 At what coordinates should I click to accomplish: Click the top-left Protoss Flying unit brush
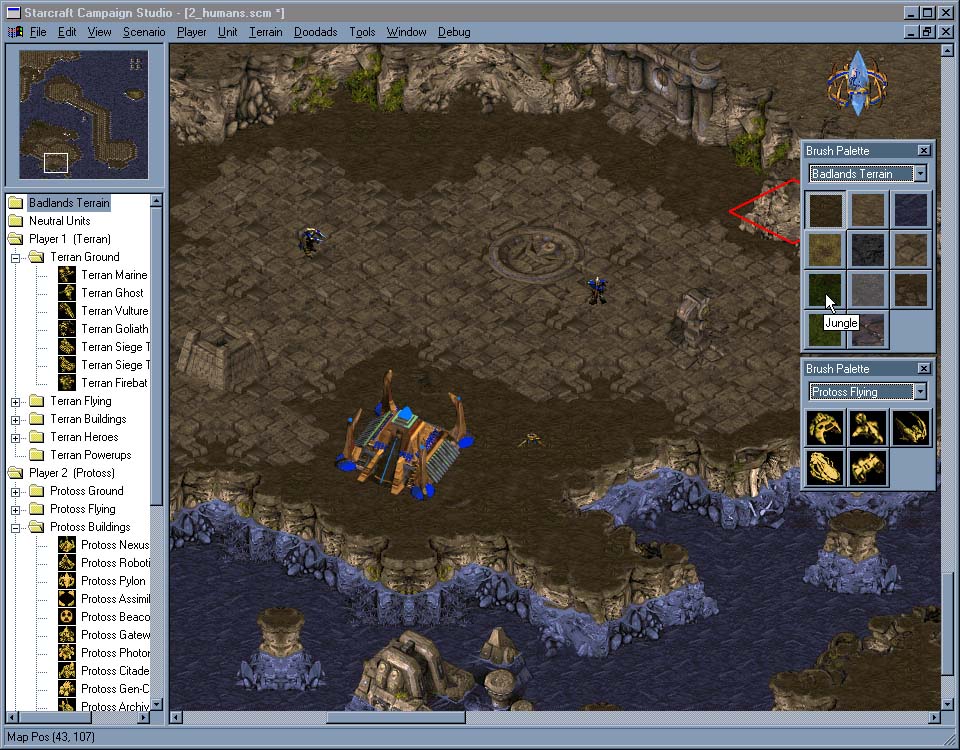[826, 427]
